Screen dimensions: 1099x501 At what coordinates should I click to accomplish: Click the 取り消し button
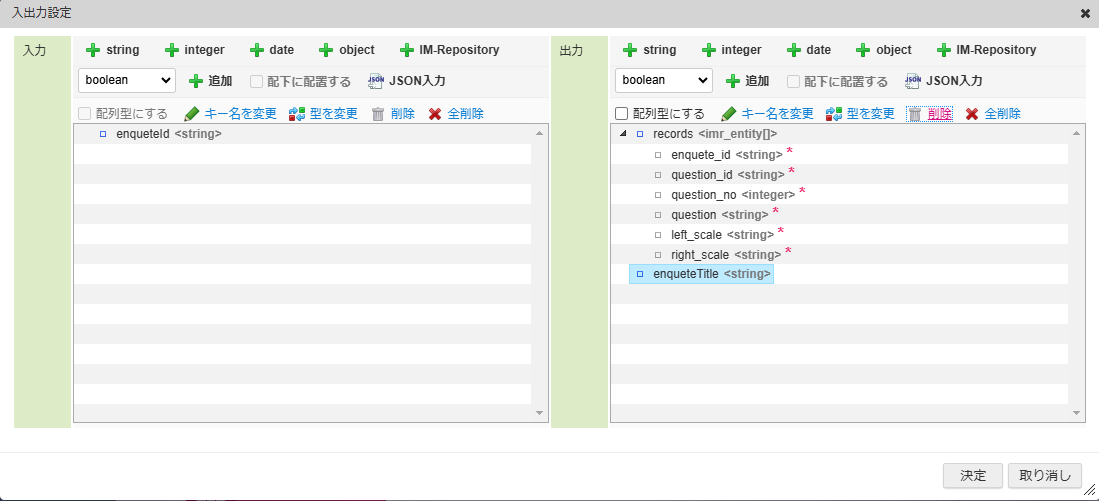point(1044,476)
